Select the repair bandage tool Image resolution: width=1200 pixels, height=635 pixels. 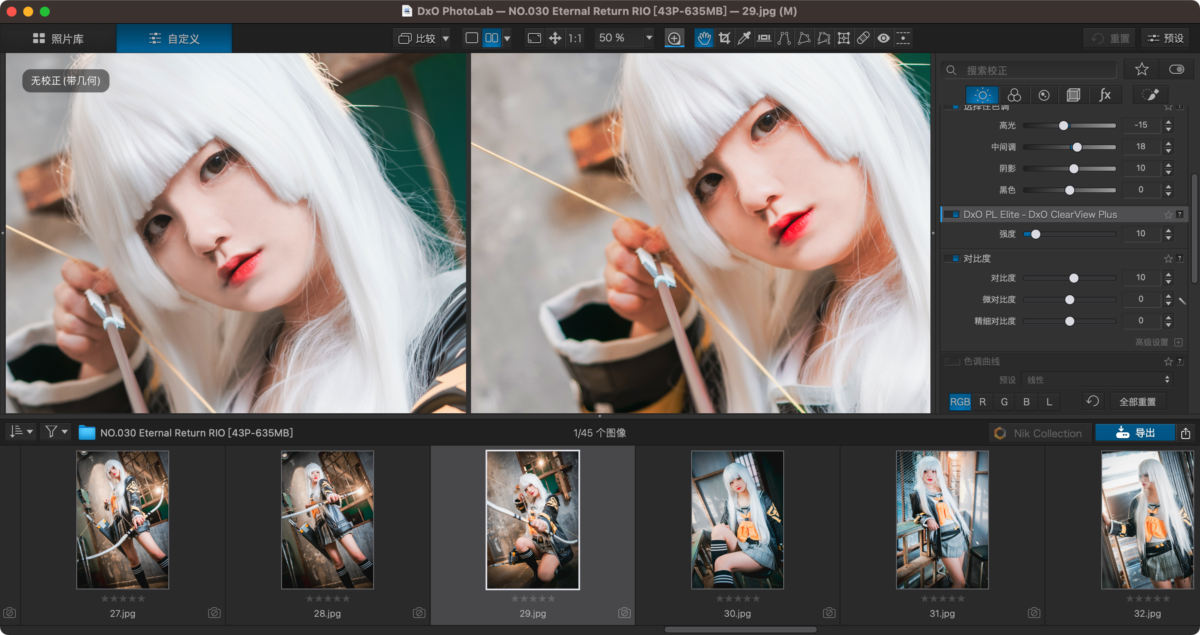[864, 38]
